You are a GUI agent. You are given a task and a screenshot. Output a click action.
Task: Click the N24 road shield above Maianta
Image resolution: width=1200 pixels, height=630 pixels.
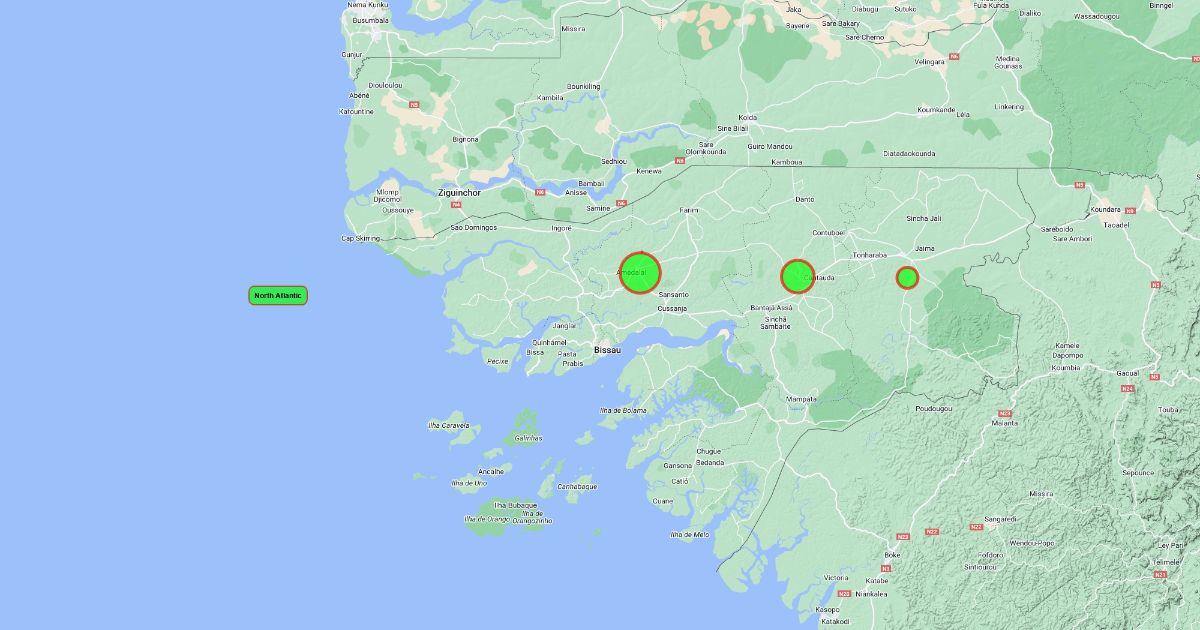[x=1004, y=413]
